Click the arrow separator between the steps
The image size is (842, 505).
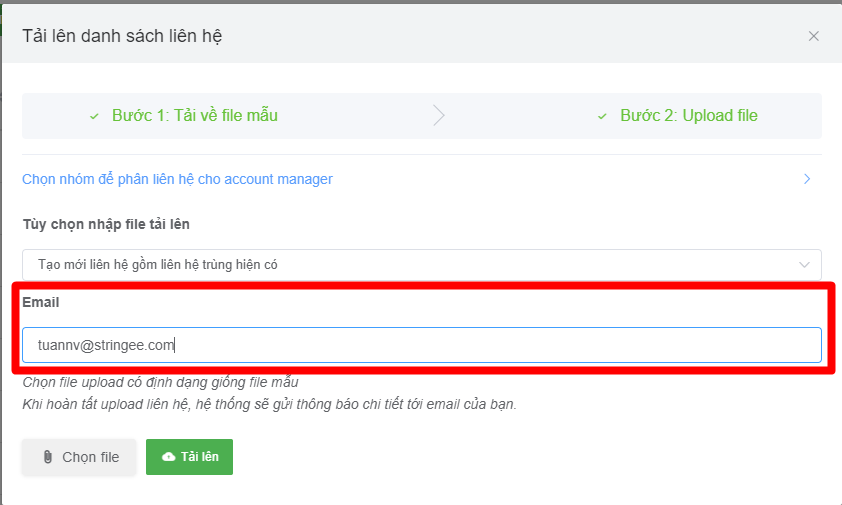click(438, 116)
